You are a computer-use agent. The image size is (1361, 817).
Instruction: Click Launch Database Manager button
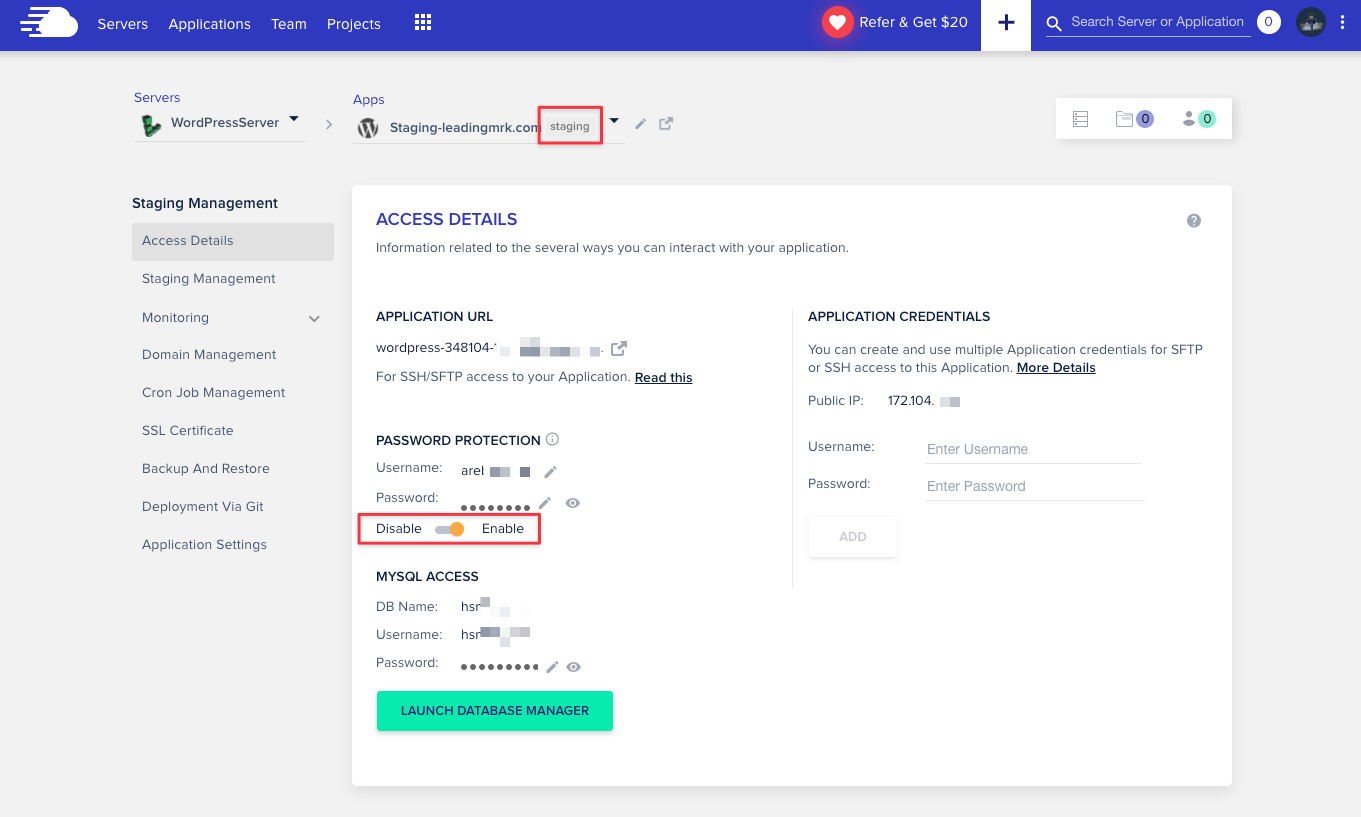click(x=495, y=711)
